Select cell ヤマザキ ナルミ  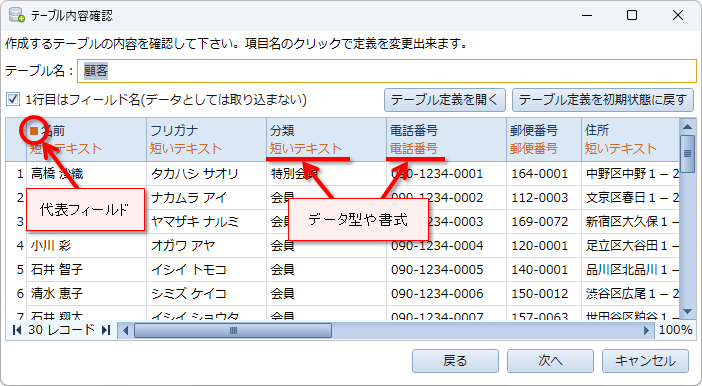[206, 222]
